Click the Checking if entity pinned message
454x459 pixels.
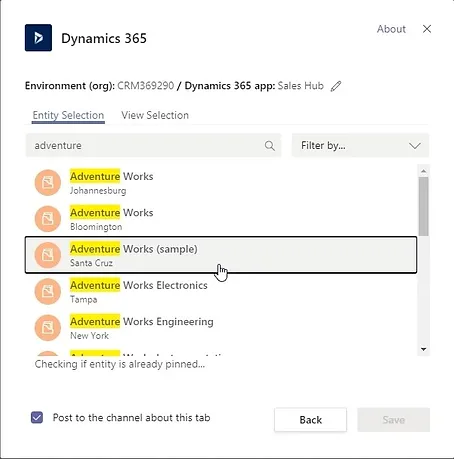120,364
